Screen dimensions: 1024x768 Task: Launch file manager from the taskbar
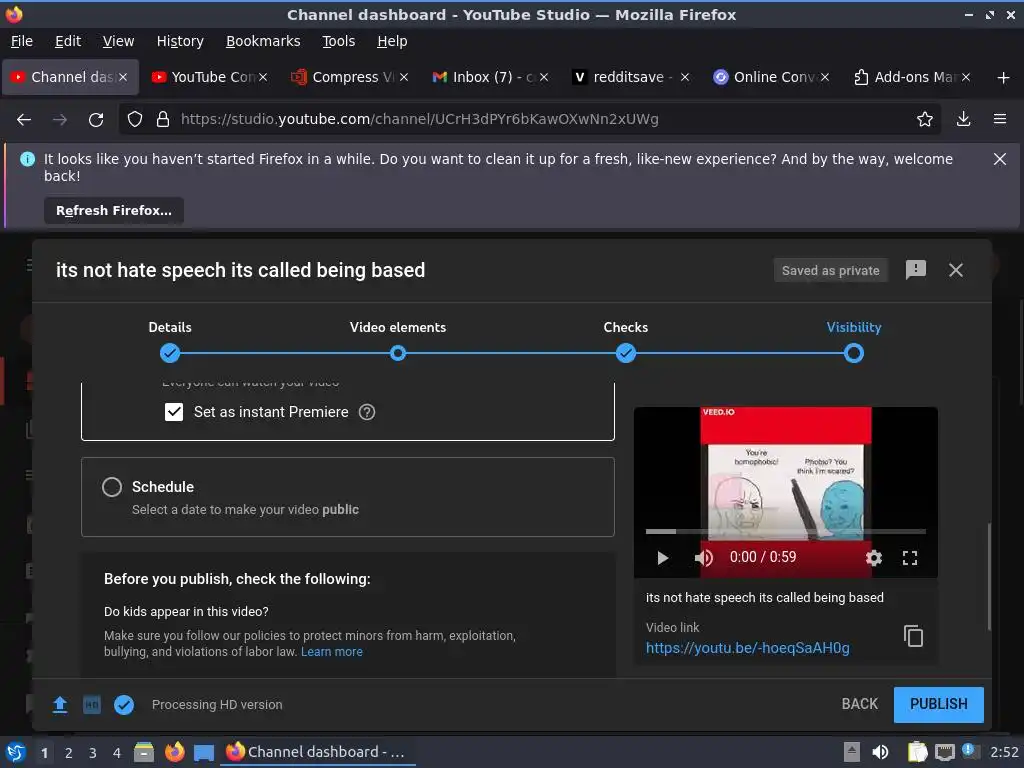point(144,752)
